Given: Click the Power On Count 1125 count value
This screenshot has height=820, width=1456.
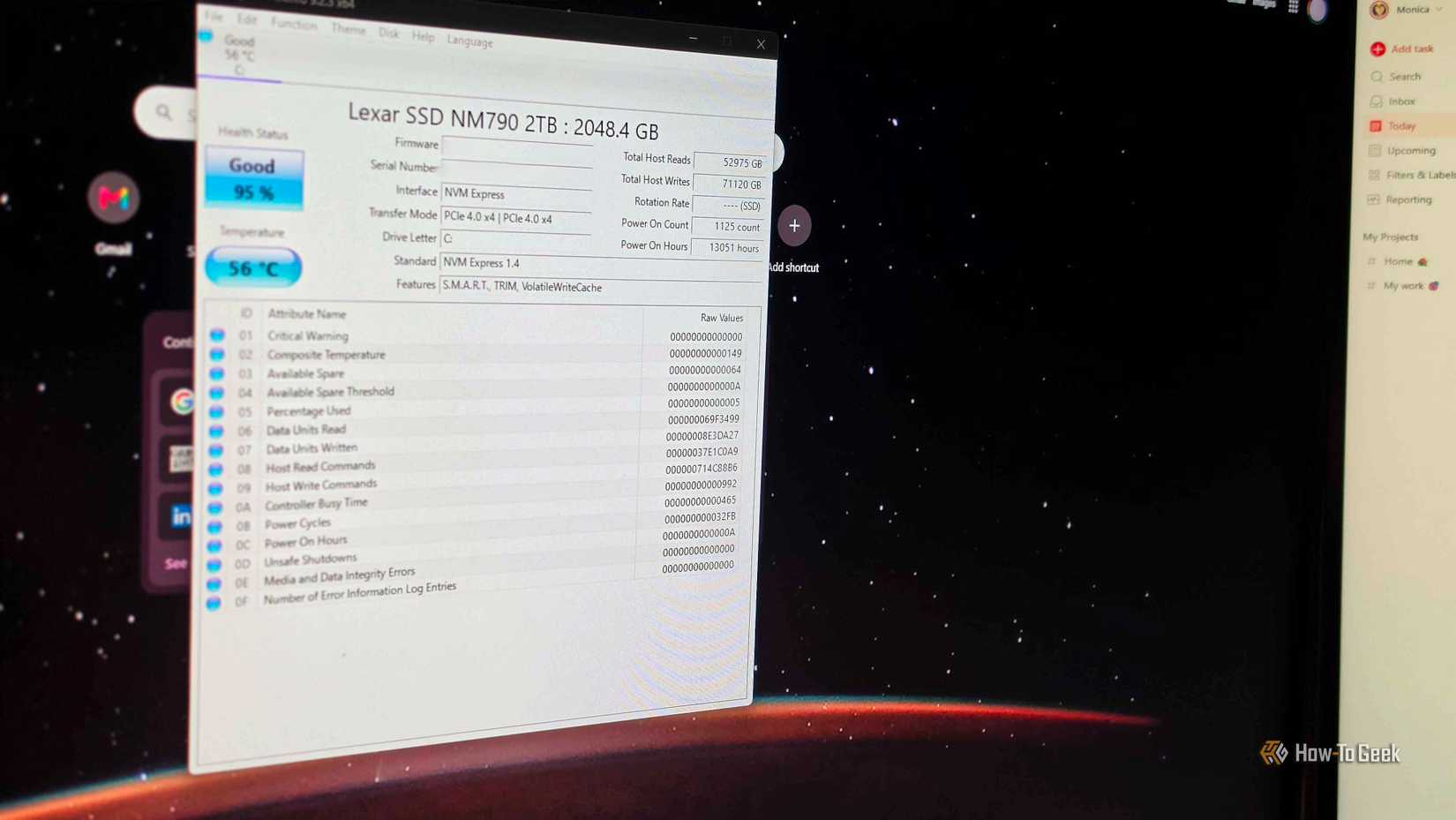Looking at the screenshot, I should (x=727, y=227).
